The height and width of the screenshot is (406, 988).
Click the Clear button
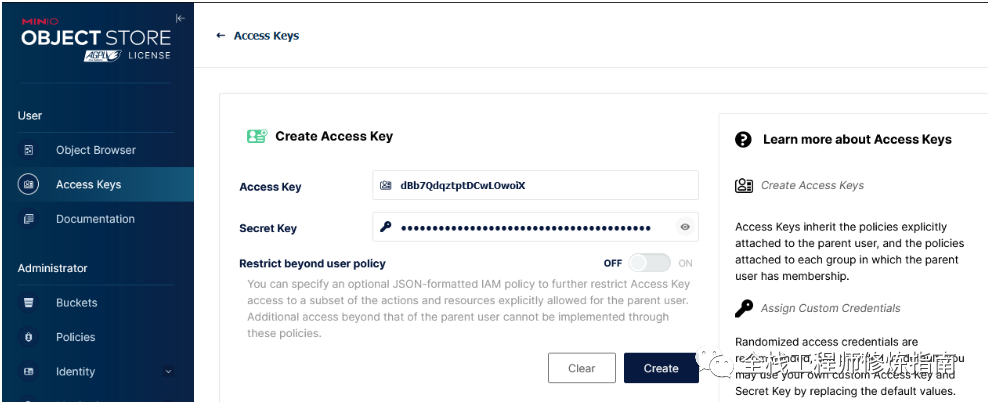(582, 368)
